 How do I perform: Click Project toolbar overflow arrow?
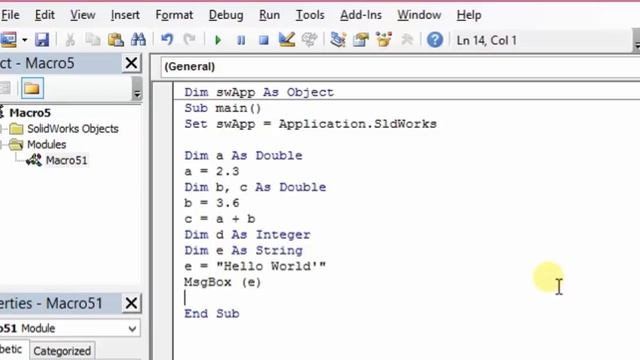coord(137,88)
